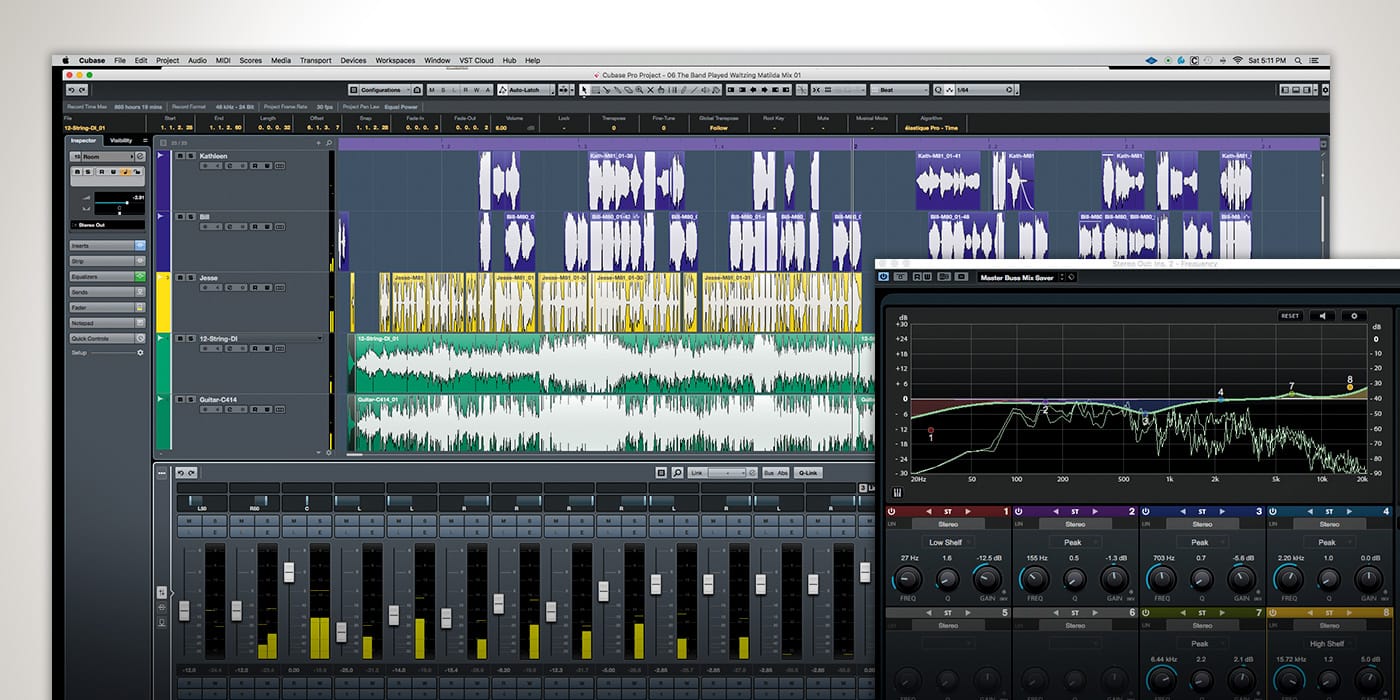
Task: Click the band 1 FREQ knob at 27 Hz
Action: [x=908, y=579]
